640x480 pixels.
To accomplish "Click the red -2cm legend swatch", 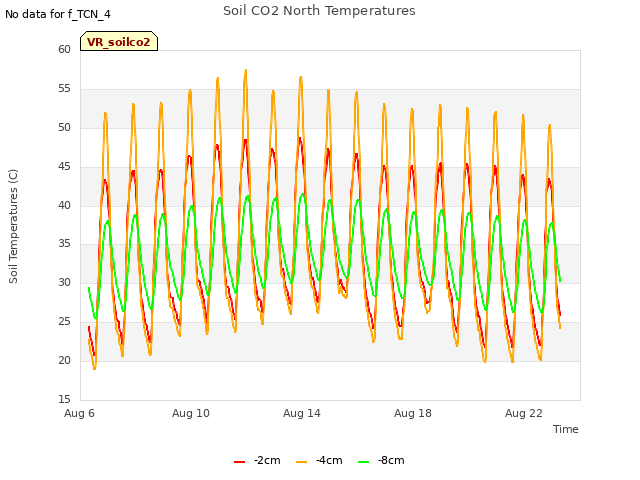I will click(x=240, y=462).
